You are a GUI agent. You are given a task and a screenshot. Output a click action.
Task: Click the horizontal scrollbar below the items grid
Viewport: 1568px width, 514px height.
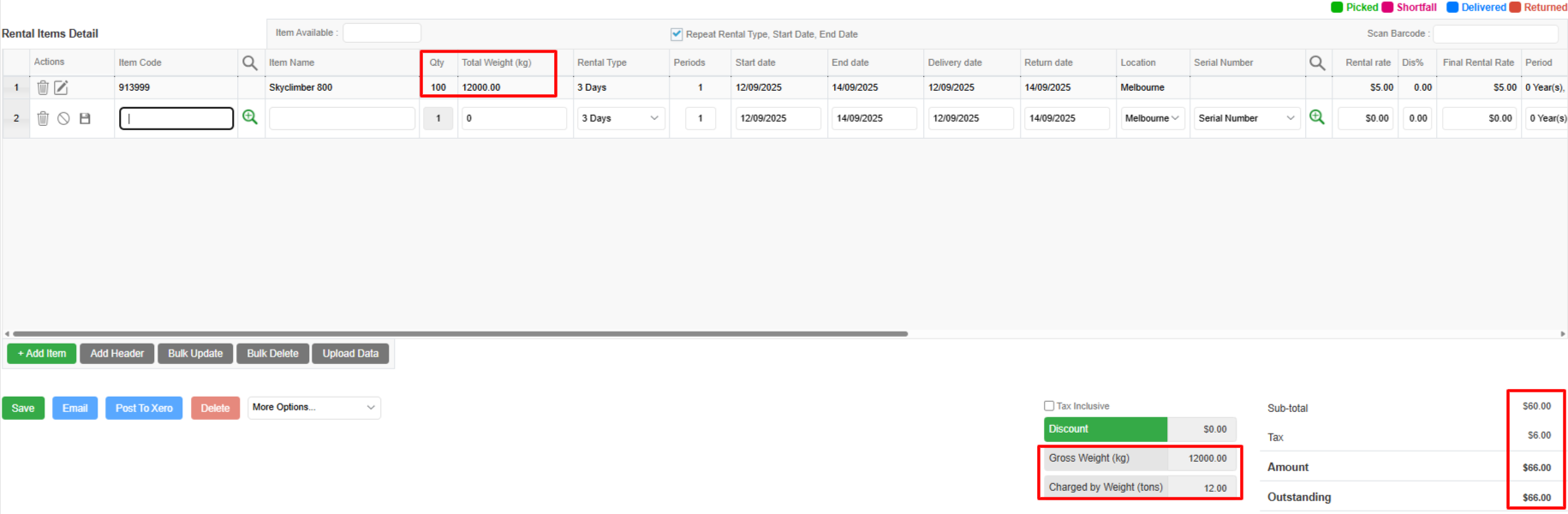pyautogui.click(x=461, y=334)
